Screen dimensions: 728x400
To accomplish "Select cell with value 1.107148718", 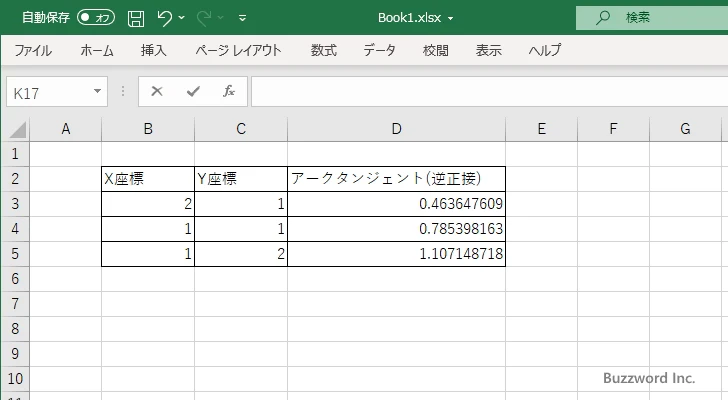I will tap(396, 254).
